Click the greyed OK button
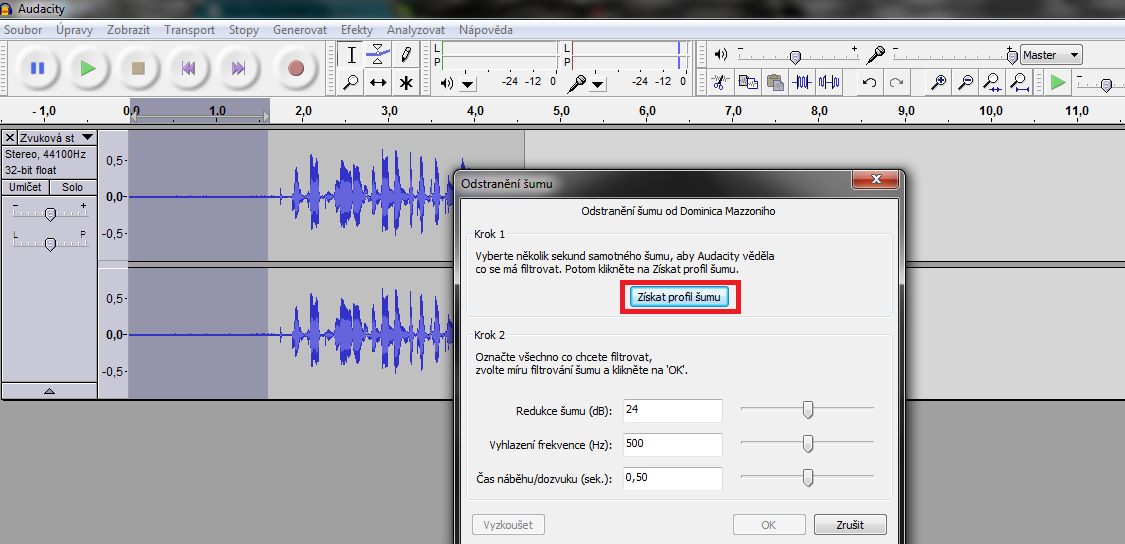The image size is (1125, 544). point(768,525)
